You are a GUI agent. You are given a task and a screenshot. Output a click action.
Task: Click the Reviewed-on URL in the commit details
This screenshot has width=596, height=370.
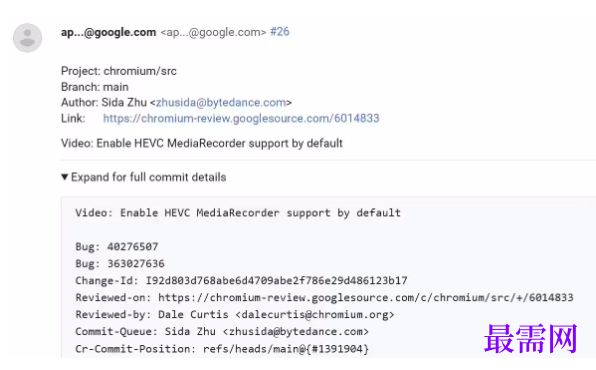[366, 297]
